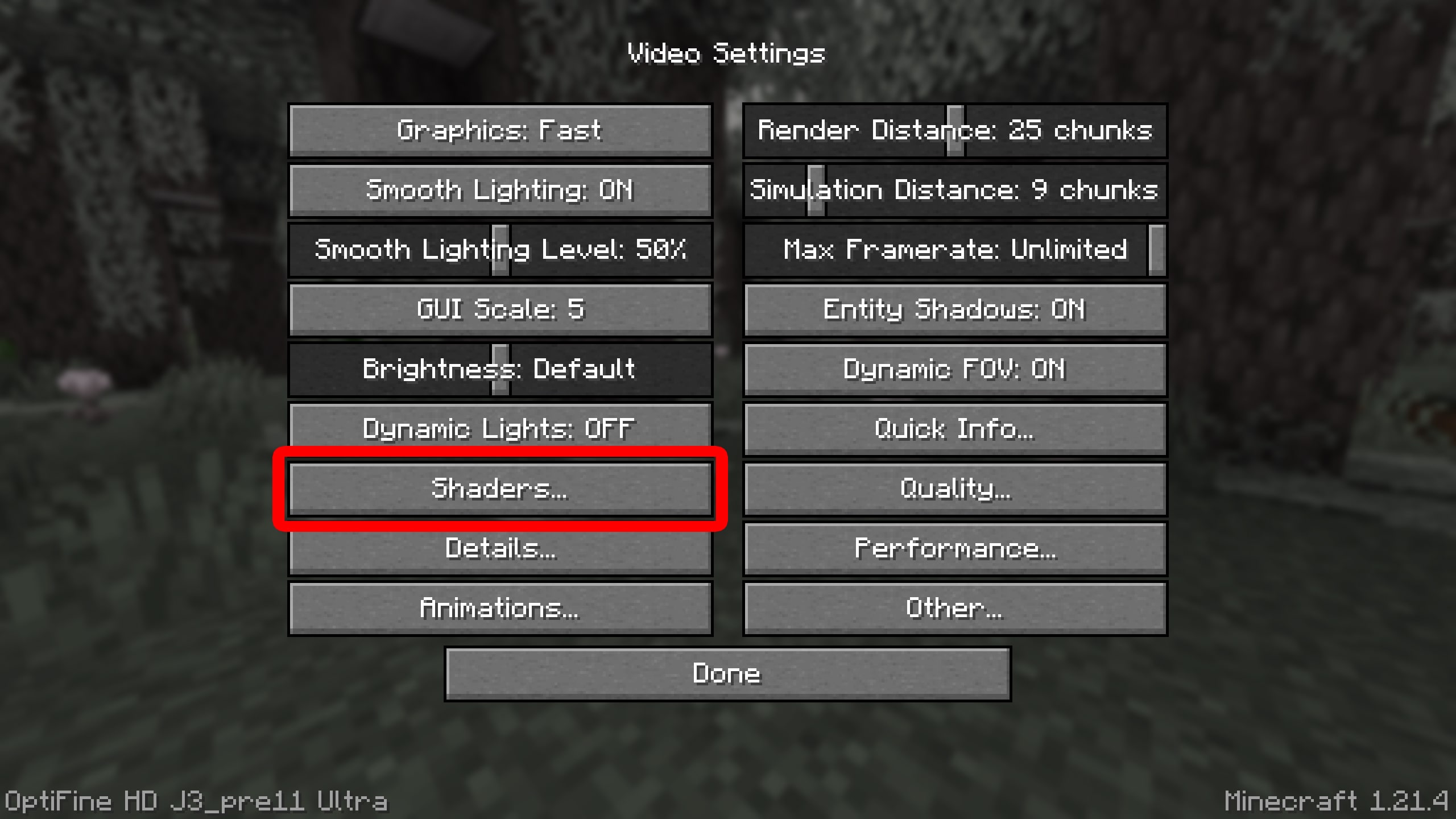Expand Graphics mode options

[x=498, y=129]
